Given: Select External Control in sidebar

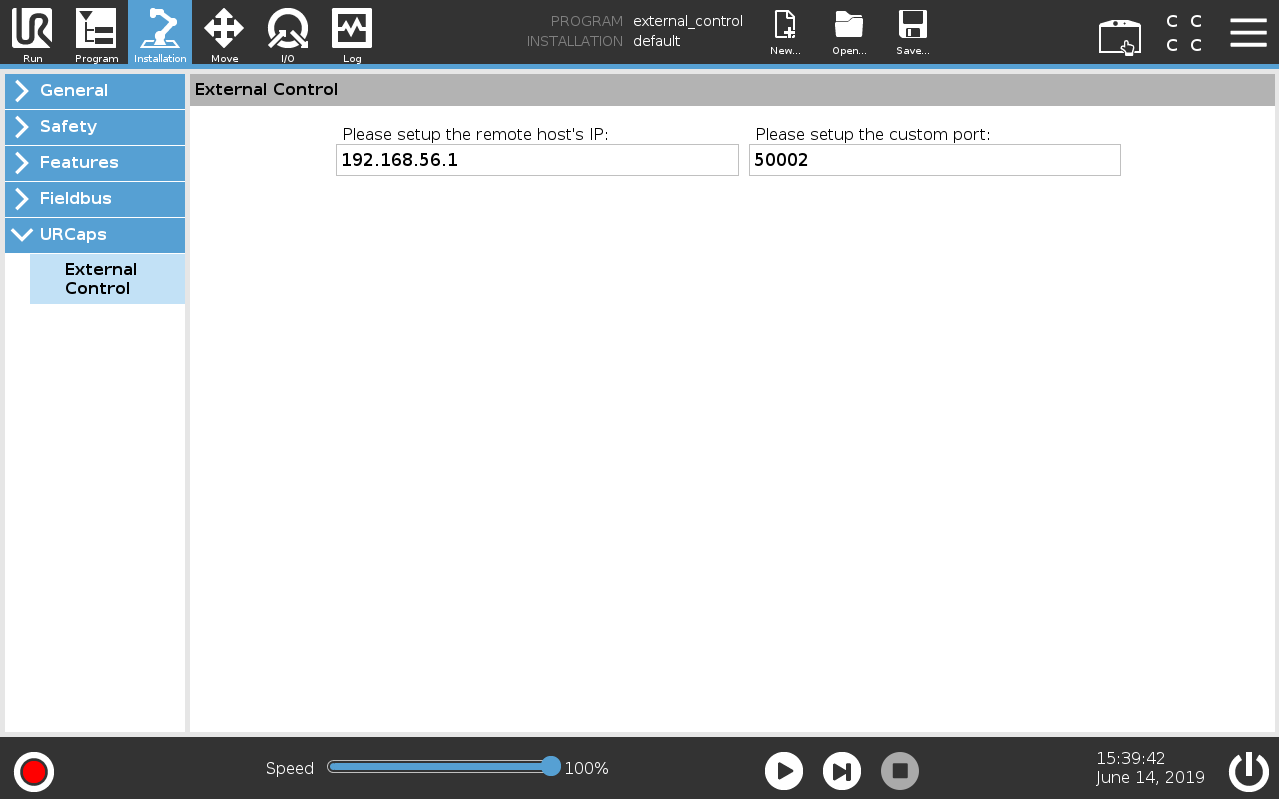Looking at the screenshot, I should [107, 279].
